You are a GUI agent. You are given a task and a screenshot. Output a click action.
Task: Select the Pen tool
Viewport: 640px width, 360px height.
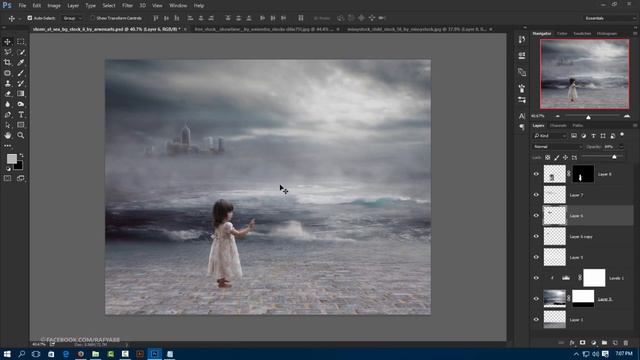click(7, 115)
